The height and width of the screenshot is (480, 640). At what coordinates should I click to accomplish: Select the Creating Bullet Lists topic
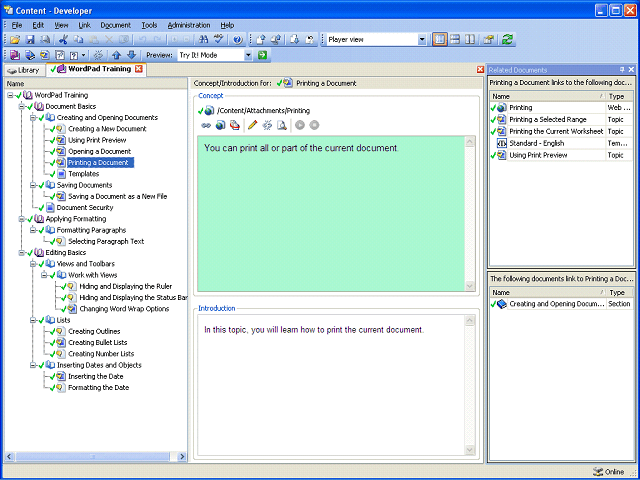click(x=98, y=342)
